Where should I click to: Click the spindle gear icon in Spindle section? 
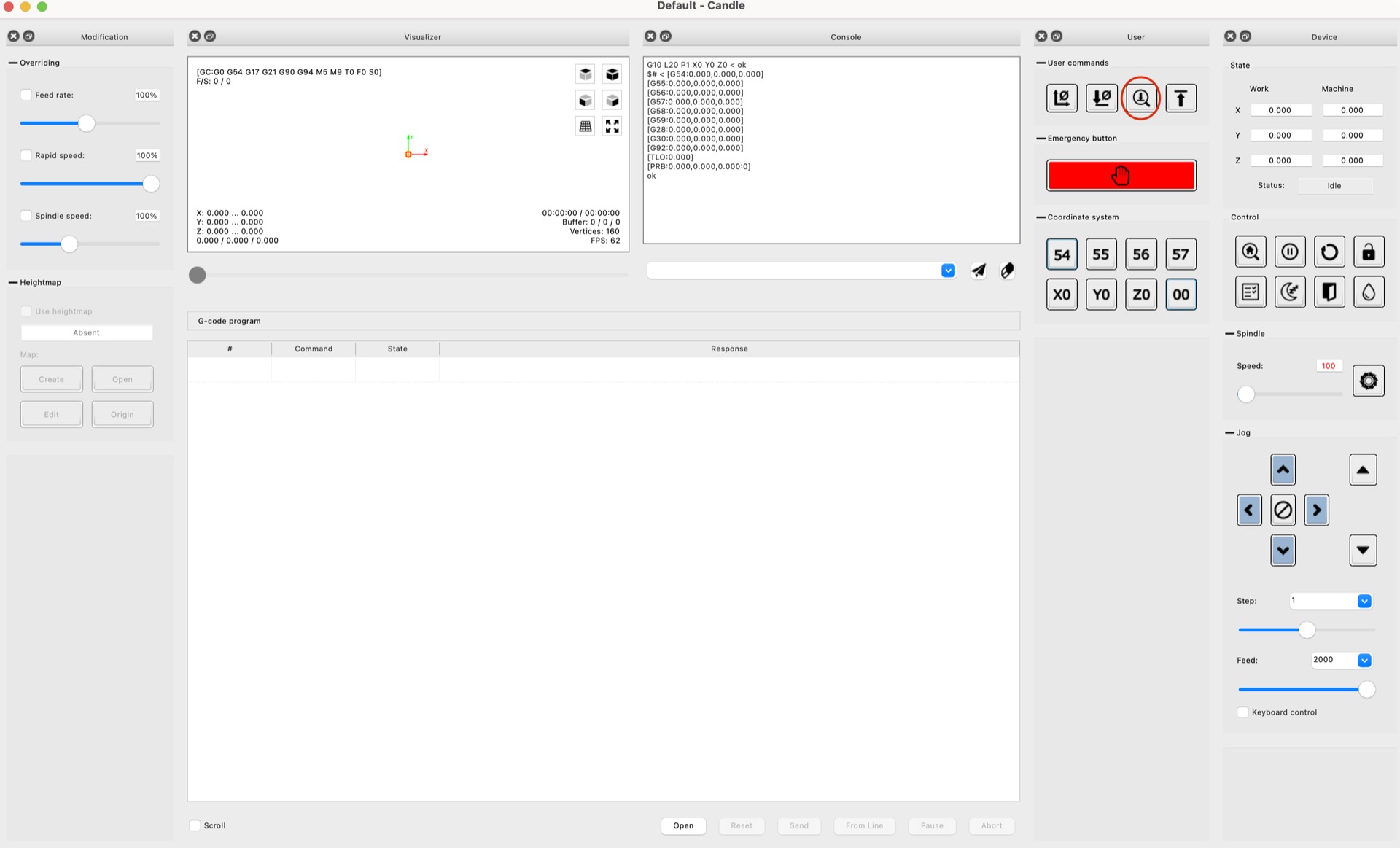click(x=1369, y=380)
